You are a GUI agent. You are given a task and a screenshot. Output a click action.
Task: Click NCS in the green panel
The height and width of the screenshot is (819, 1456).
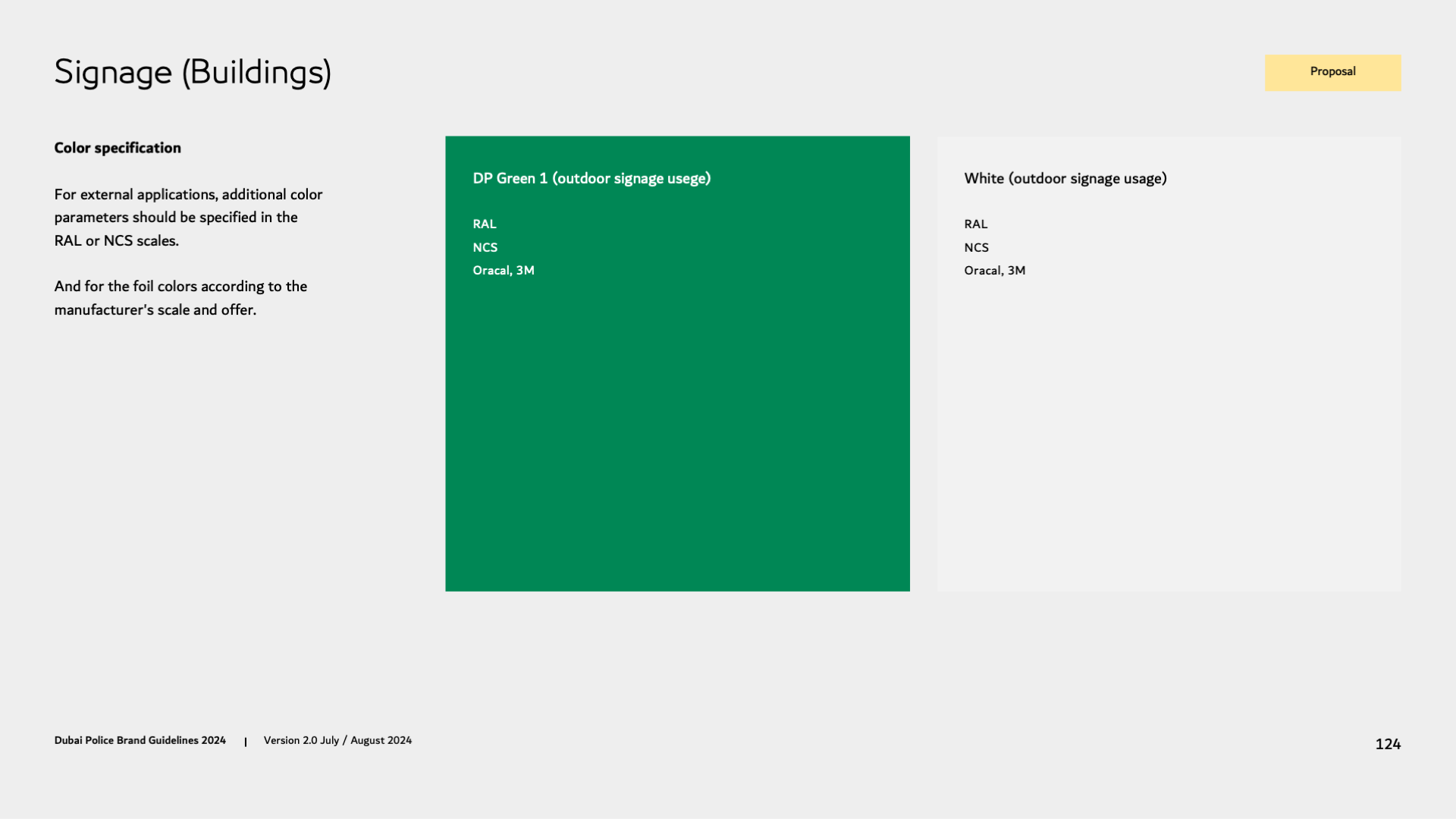(x=485, y=248)
